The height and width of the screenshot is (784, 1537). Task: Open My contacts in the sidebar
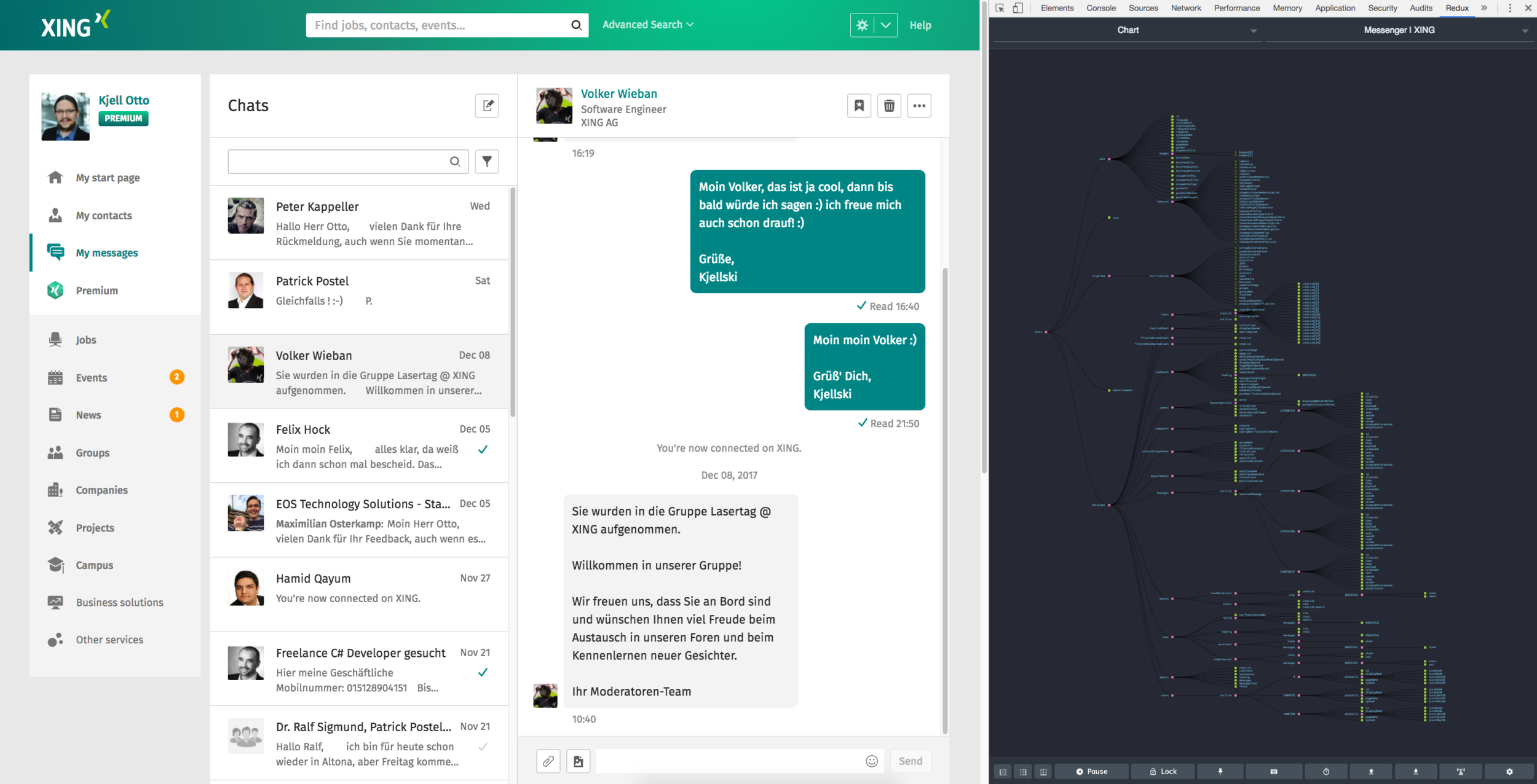103,216
